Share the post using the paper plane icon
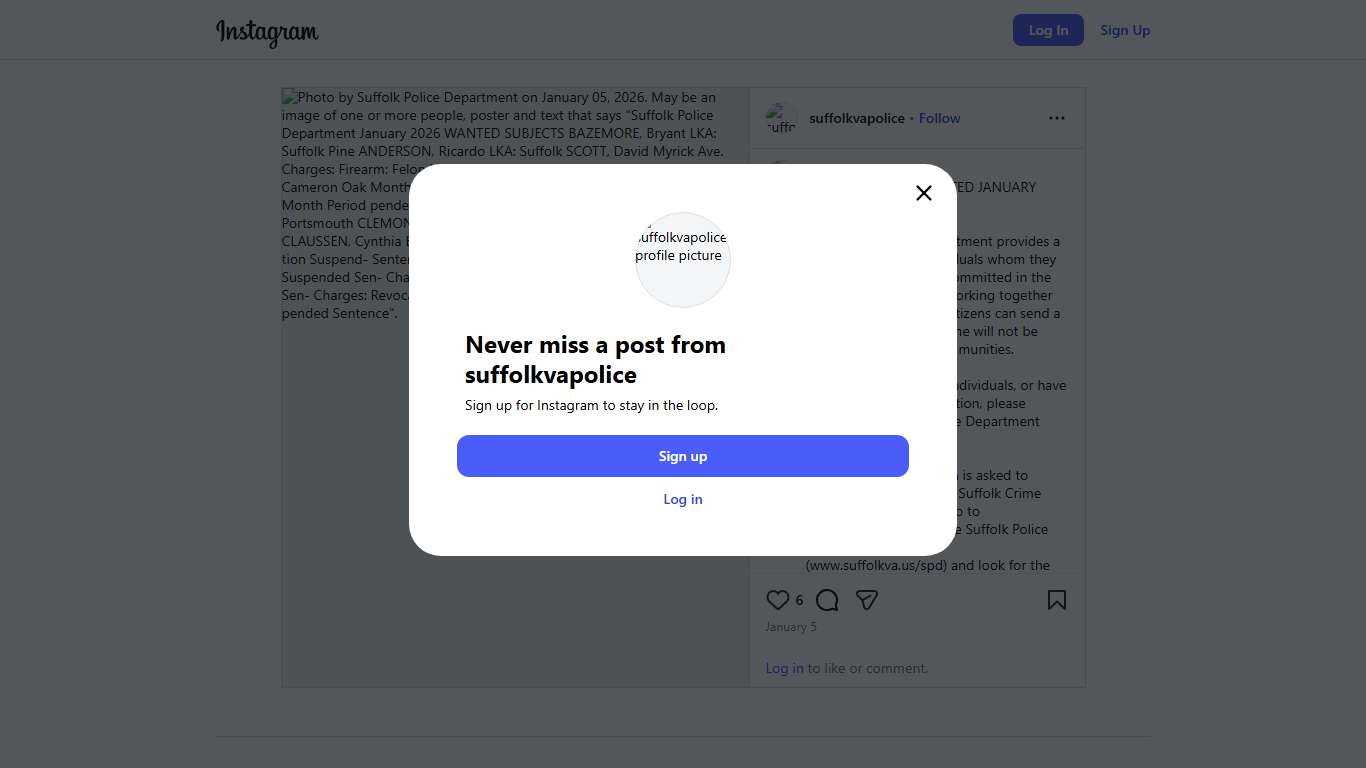 pos(867,600)
